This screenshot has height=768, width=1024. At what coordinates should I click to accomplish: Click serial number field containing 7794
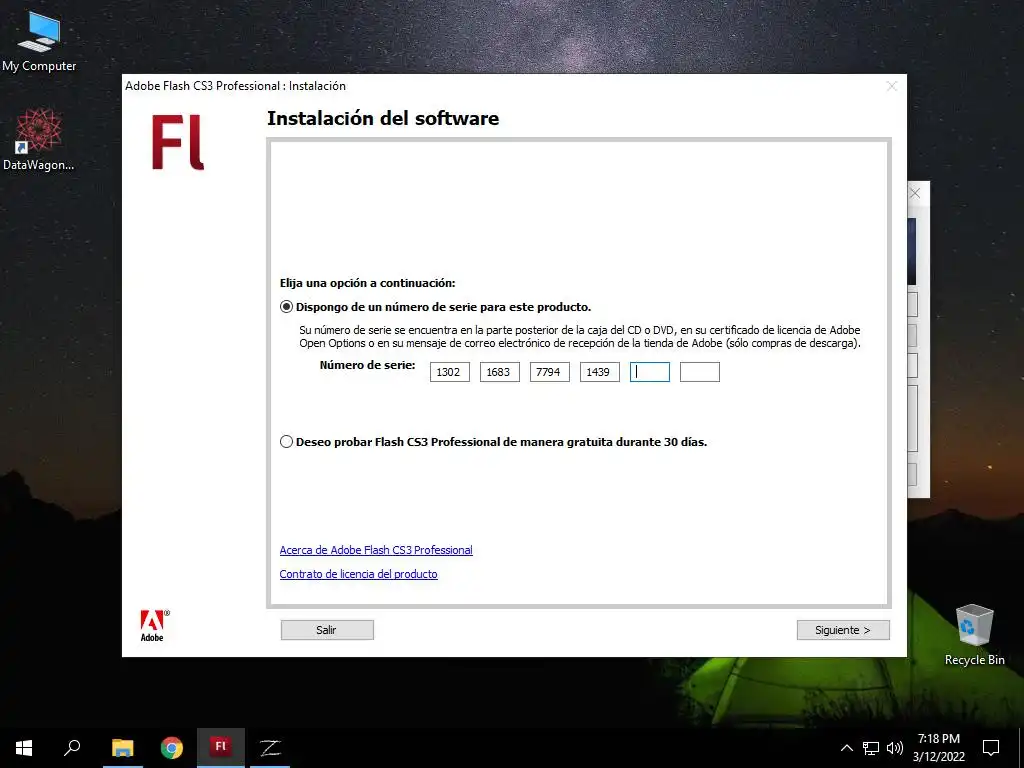tap(549, 372)
